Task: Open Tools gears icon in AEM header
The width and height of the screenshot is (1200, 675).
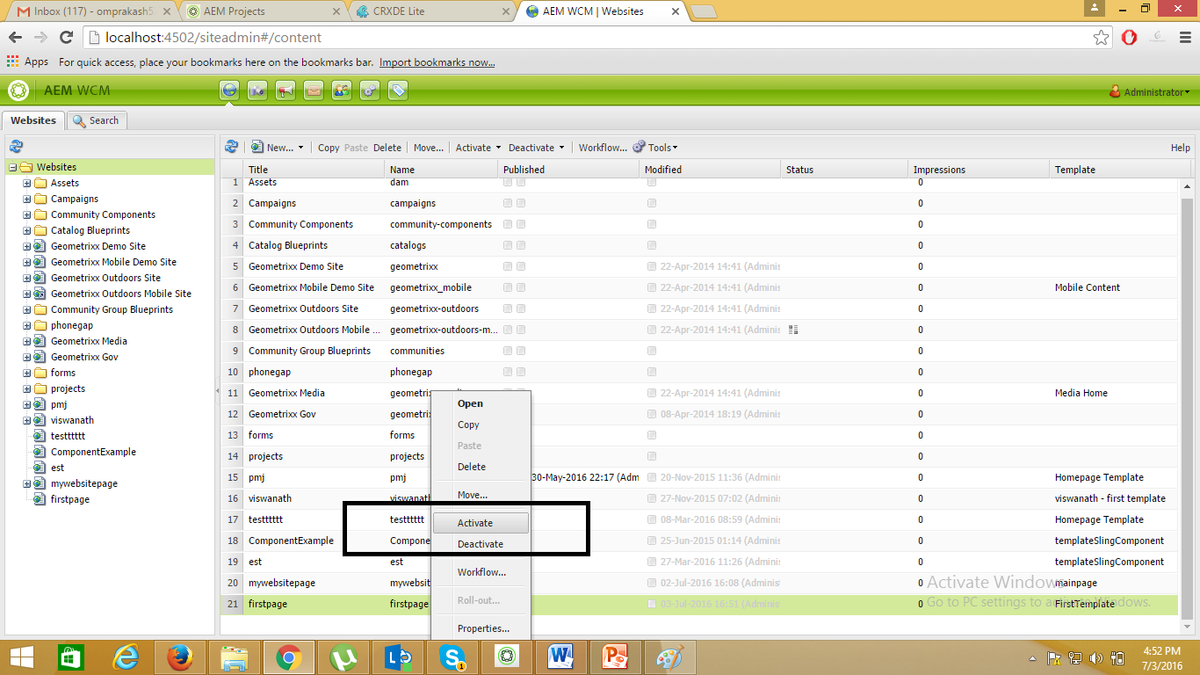Action: (370, 91)
